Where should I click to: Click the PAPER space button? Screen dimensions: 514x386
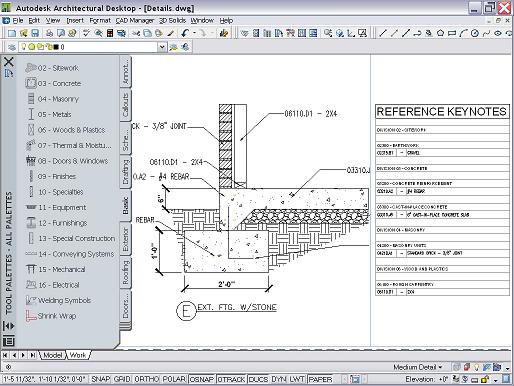[x=320, y=379]
